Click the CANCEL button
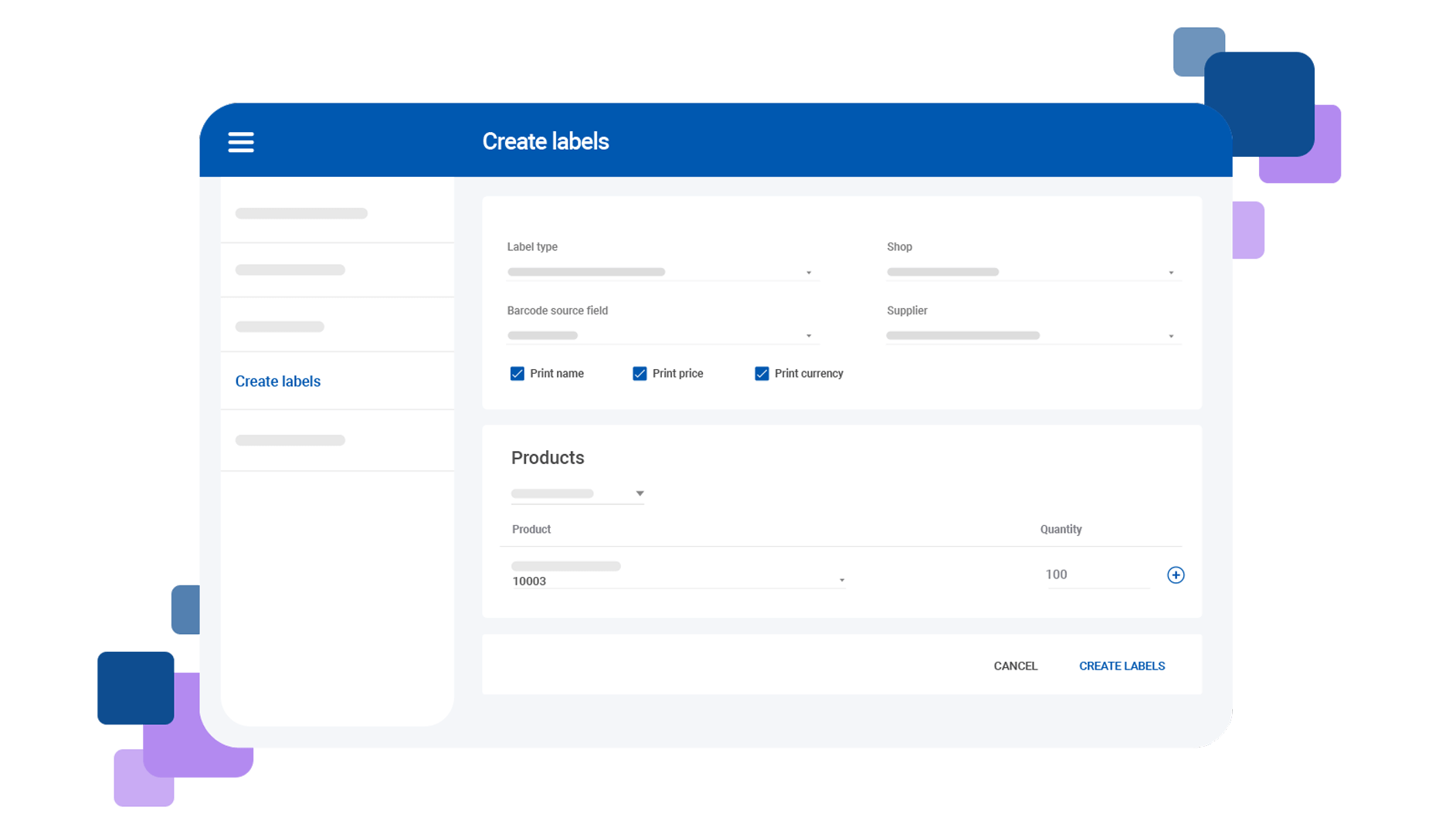 1015,666
